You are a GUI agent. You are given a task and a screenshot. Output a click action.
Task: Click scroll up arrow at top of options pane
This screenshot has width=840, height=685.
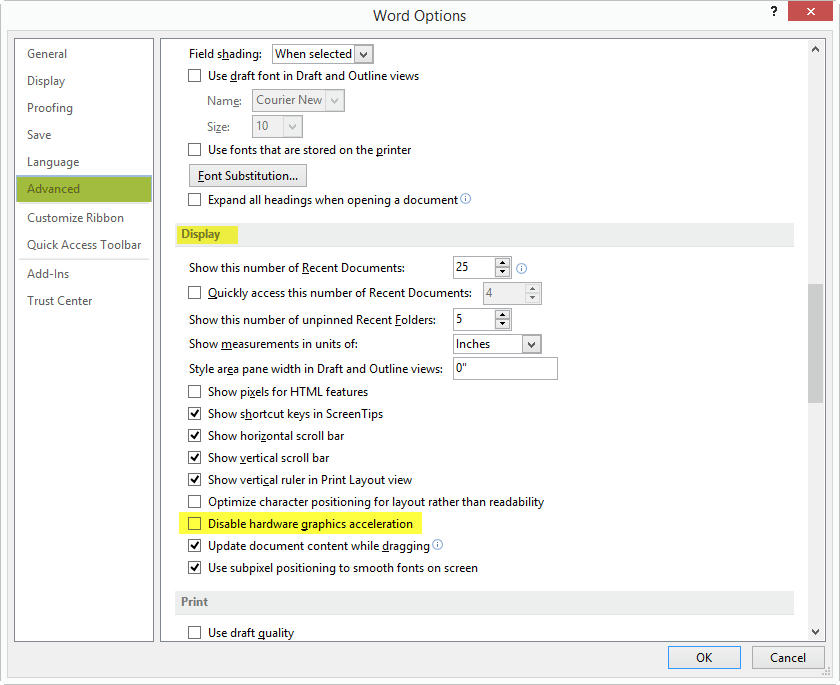pos(815,49)
